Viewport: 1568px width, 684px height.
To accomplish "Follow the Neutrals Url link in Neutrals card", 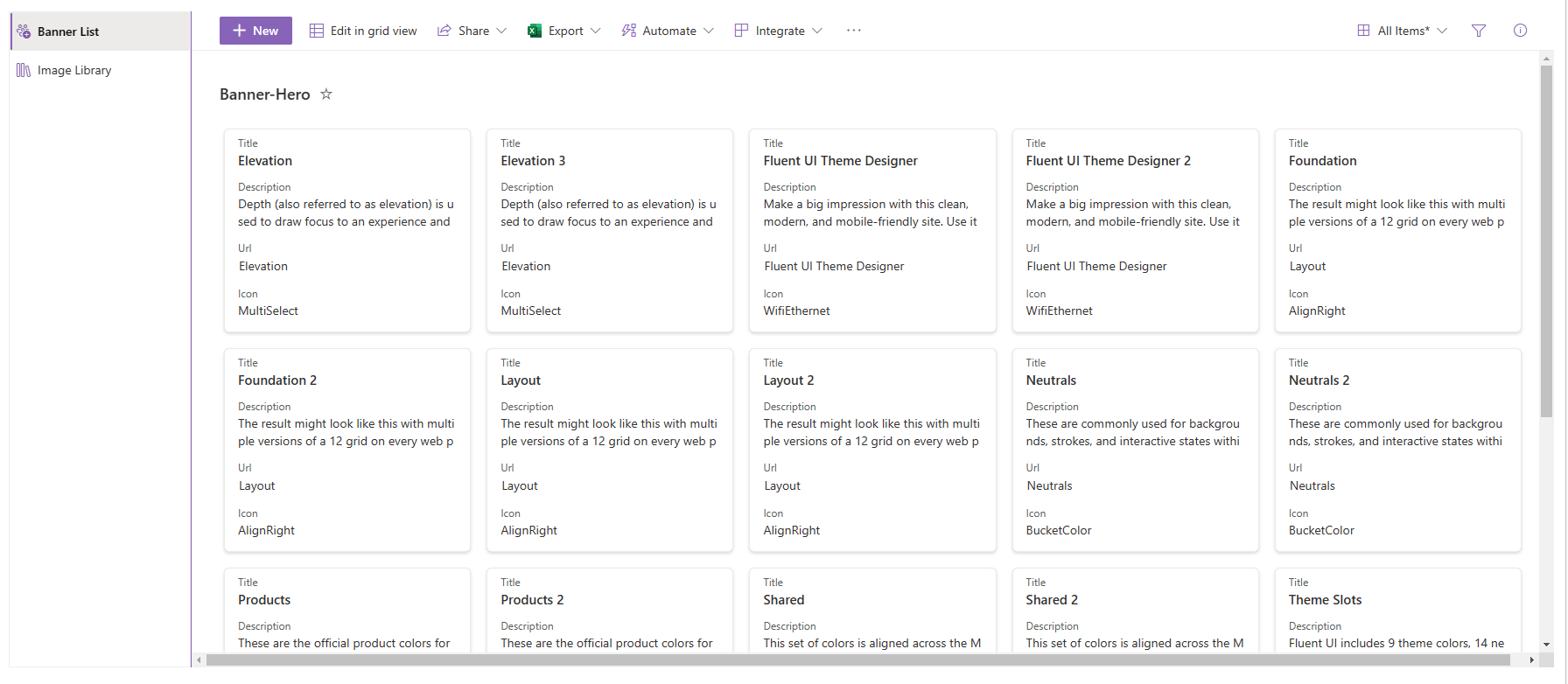I will point(1049,485).
